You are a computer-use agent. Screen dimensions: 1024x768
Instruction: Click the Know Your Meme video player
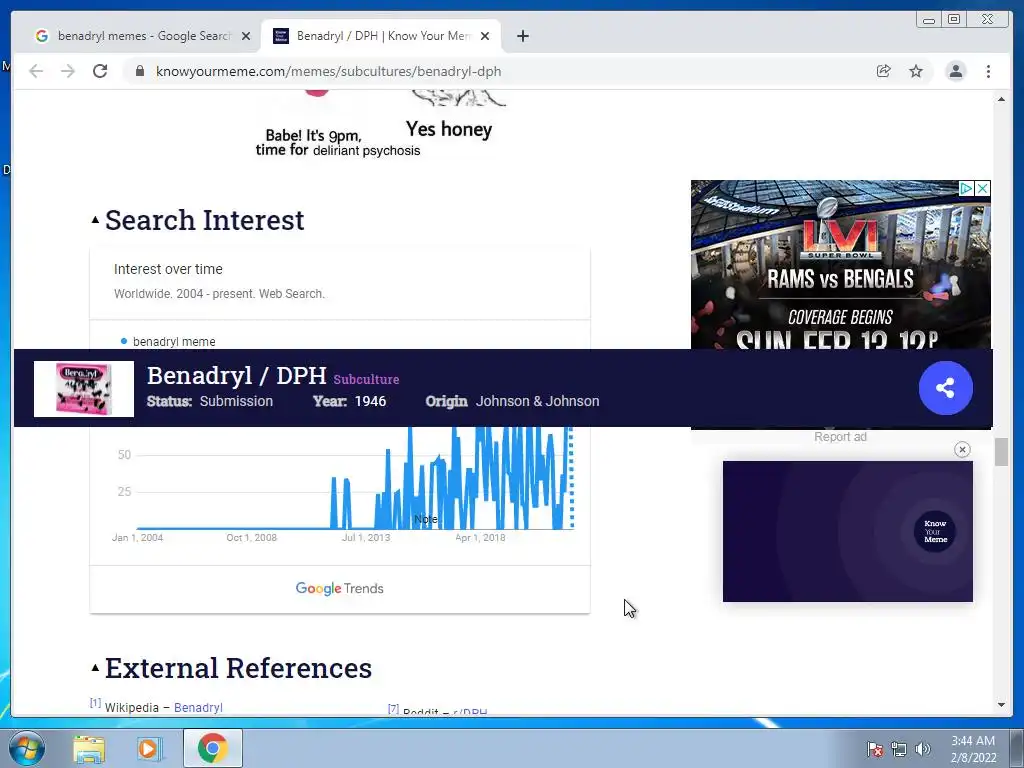click(x=848, y=532)
